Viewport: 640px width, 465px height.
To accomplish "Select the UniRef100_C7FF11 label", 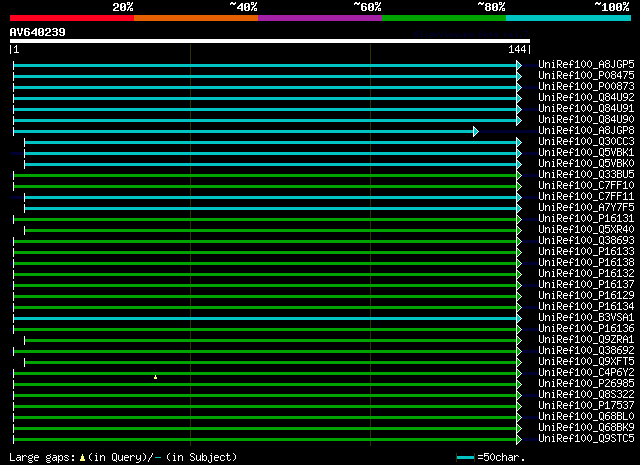I will click(x=586, y=197).
